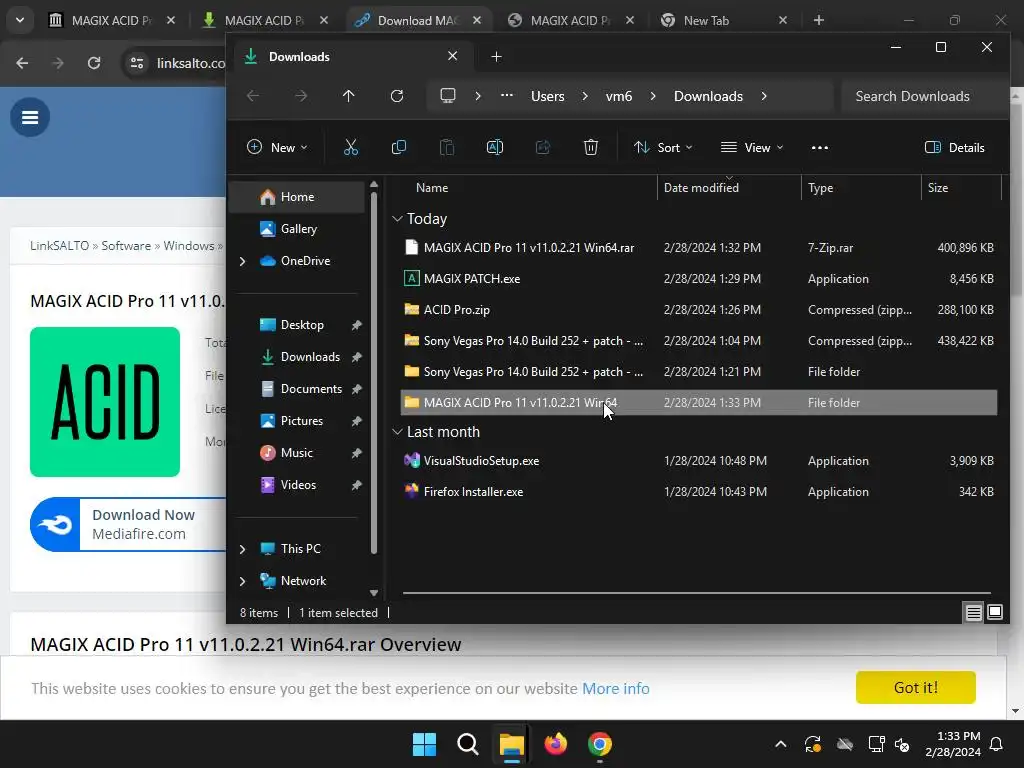Collapse the Last month group
The image size is (1024, 768).
[397, 432]
